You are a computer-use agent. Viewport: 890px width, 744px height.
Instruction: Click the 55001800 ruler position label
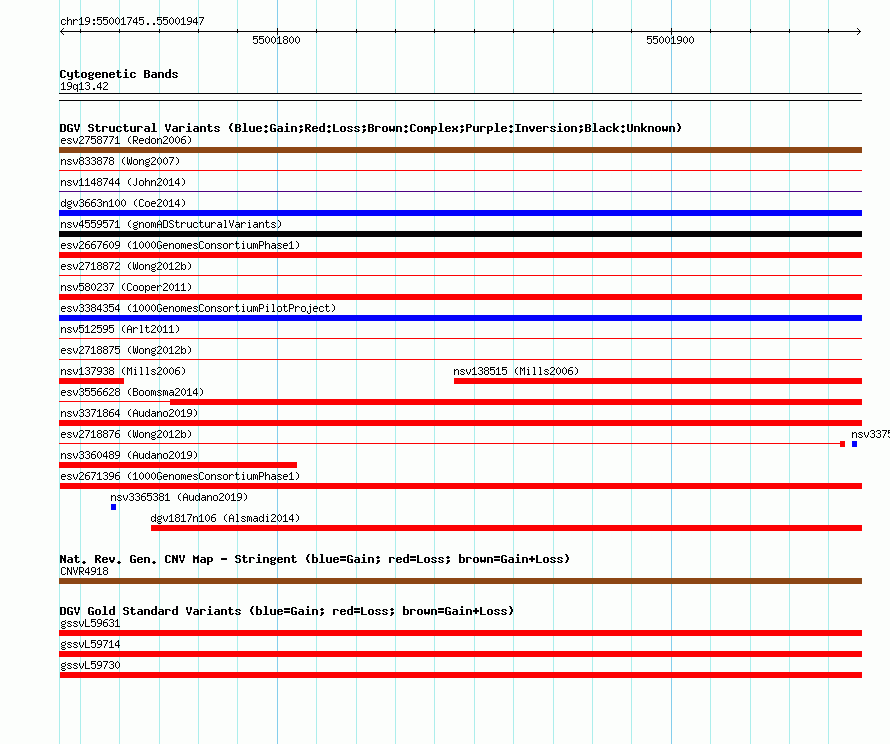(x=276, y=40)
